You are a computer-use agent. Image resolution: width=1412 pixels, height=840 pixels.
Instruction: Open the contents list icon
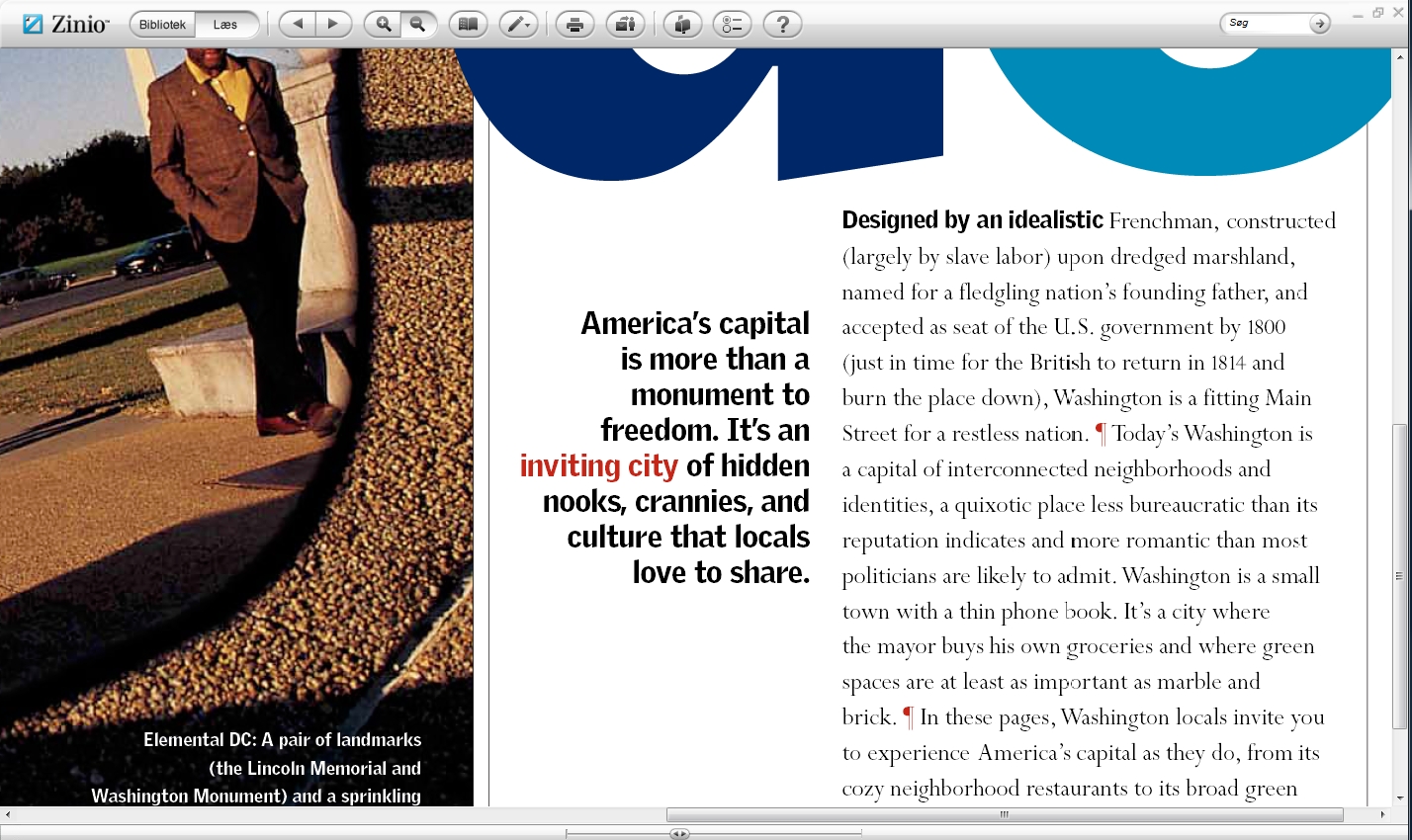click(x=733, y=25)
